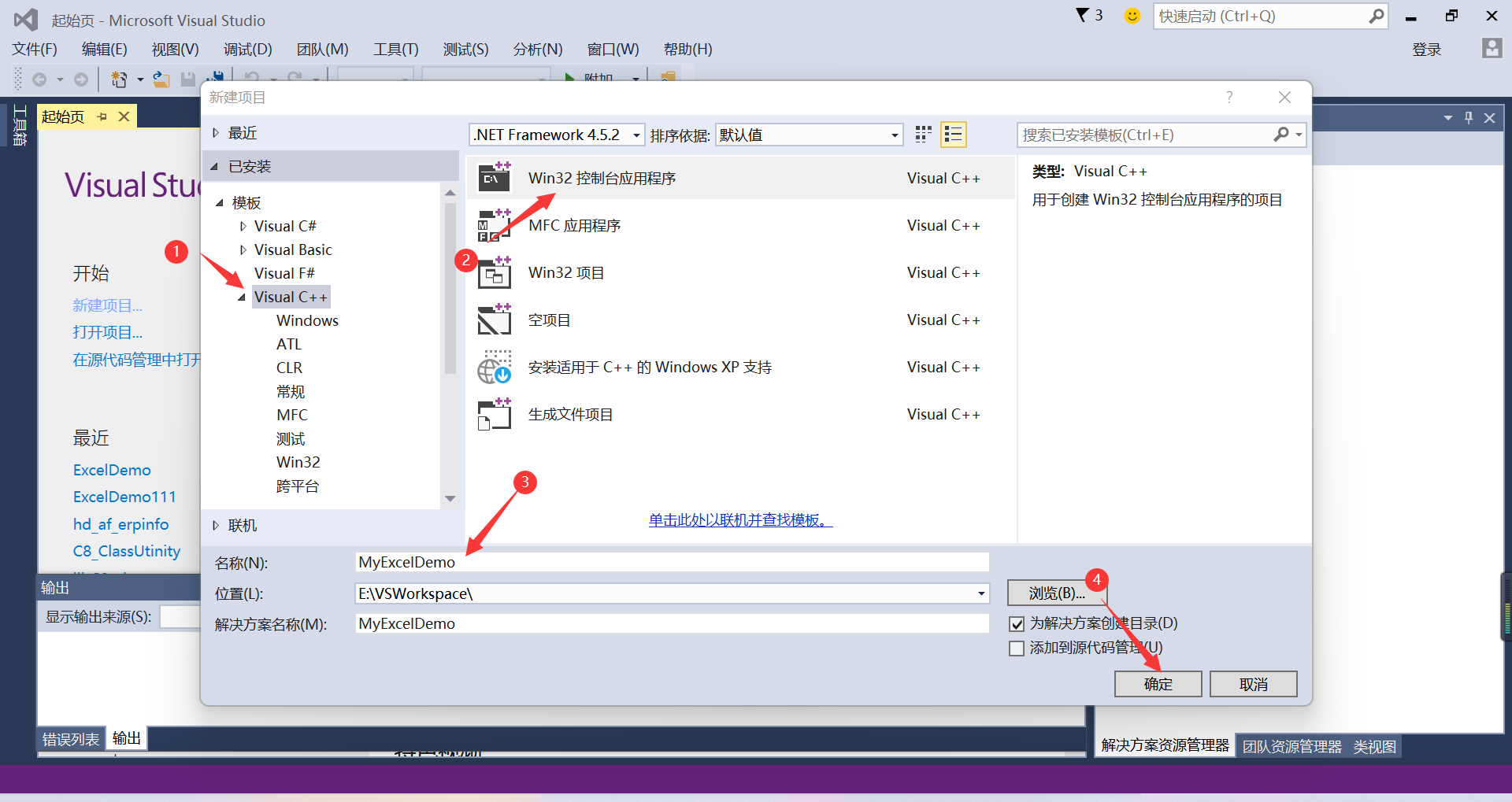Viewport: 1512px width, 802px height.
Task: Collapse the Visual C++ tree node
Action: [242, 298]
